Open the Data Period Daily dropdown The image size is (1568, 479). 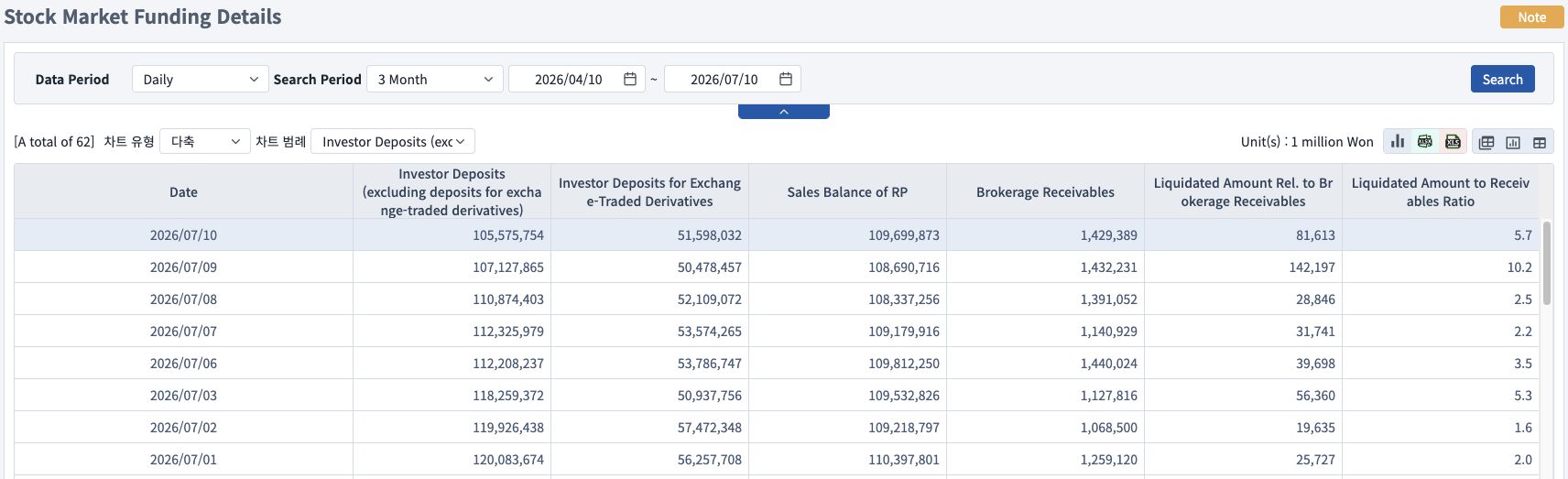tap(201, 79)
